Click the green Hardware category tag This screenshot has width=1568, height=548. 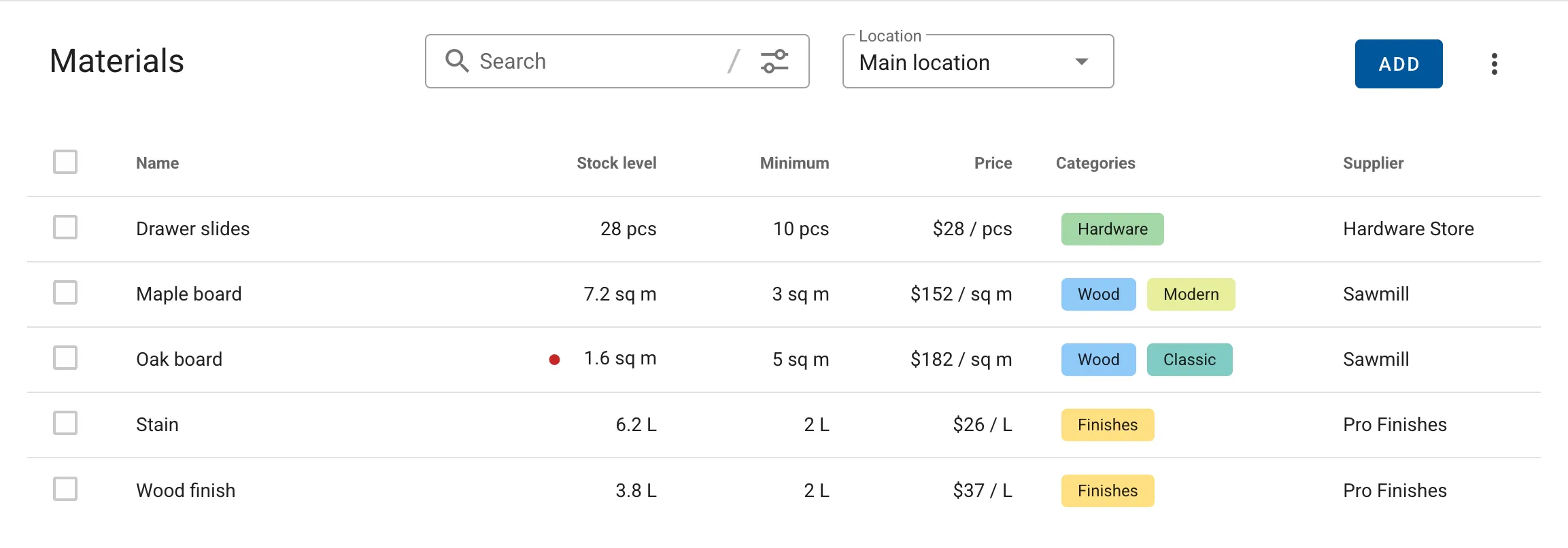(x=1112, y=229)
